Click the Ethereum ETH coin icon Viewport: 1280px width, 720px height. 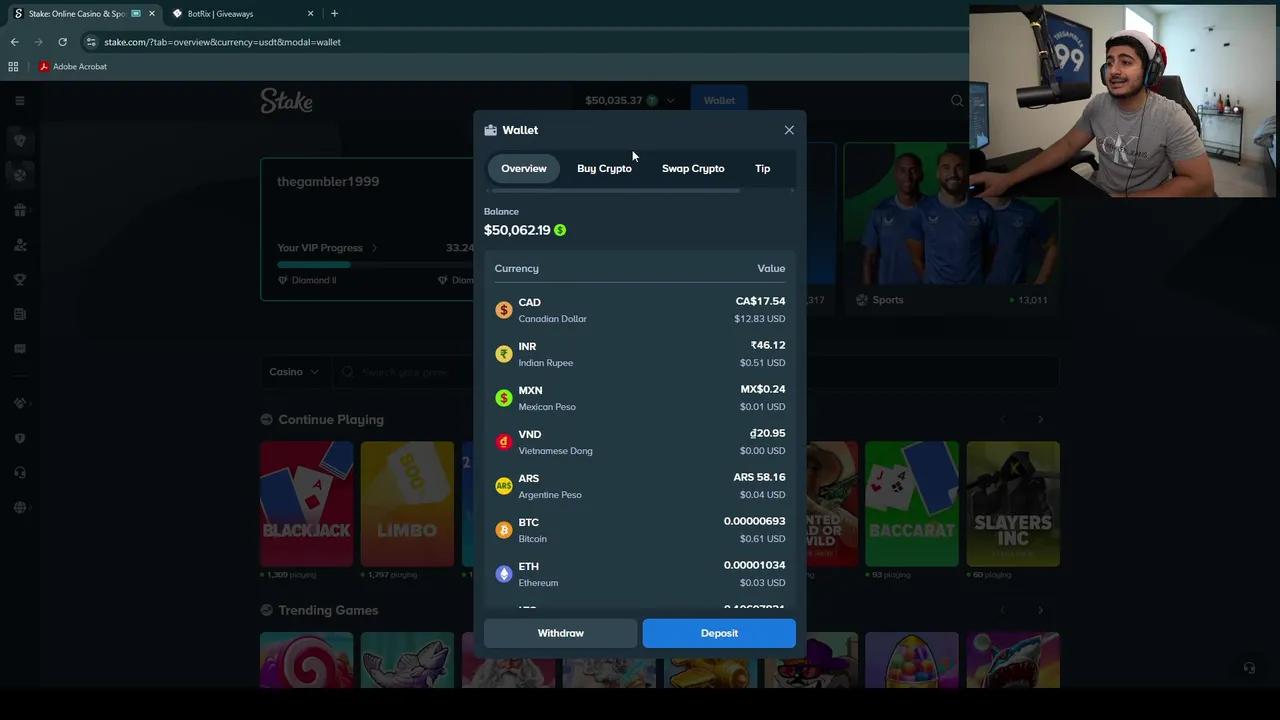coord(504,574)
